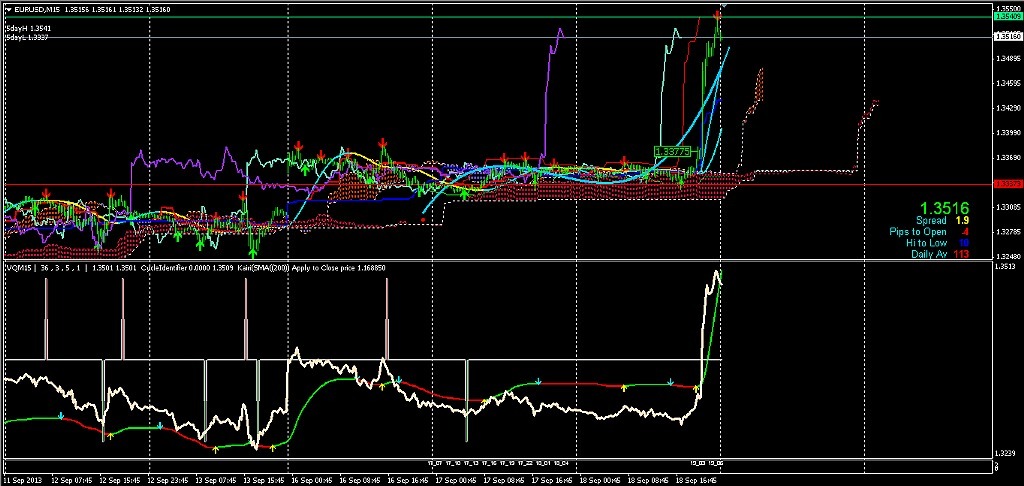Screen dimensions: 1024x486
Task: Click the green 1.33775 price label box
Action: click(x=672, y=151)
